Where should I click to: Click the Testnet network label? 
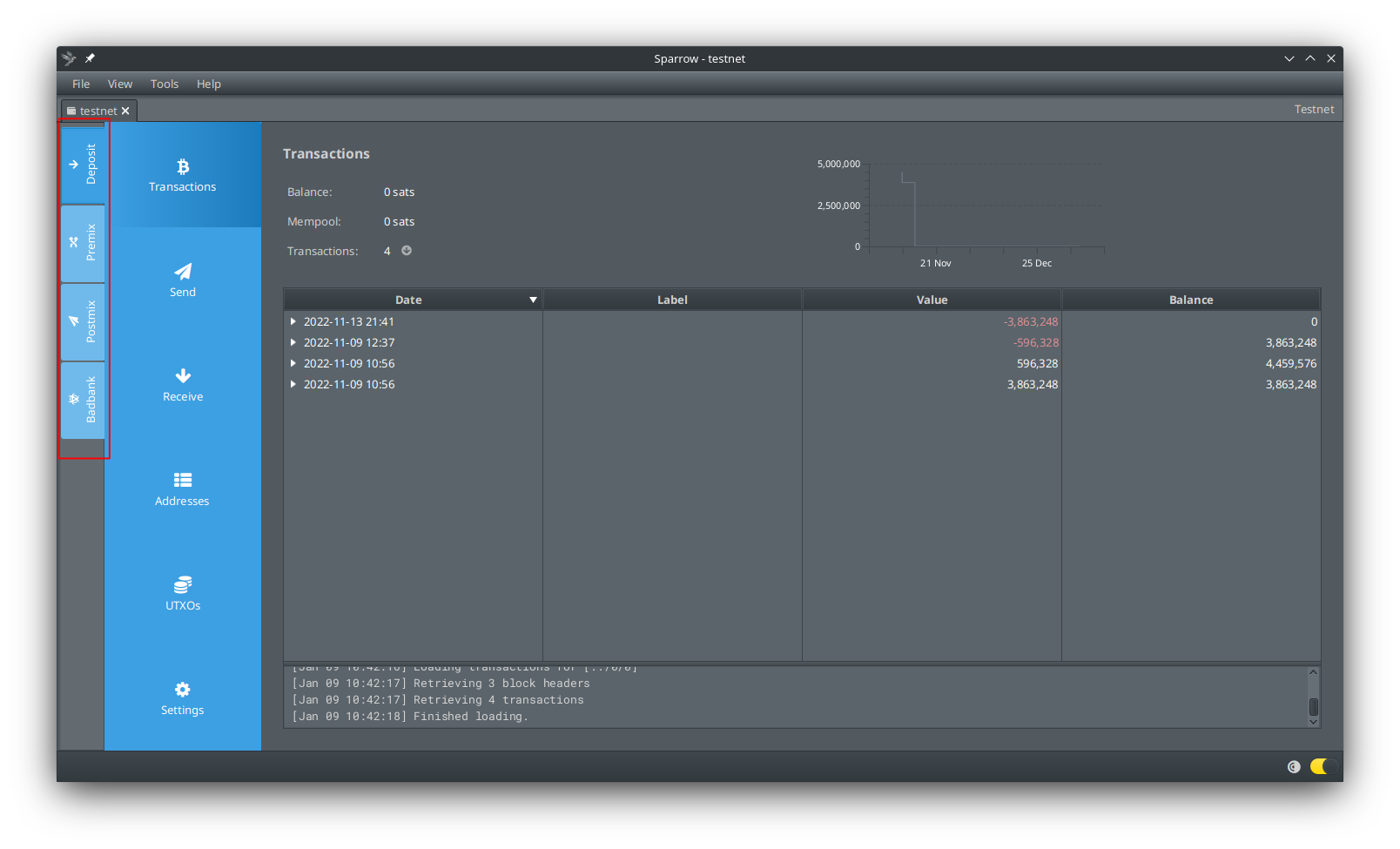(x=1314, y=109)
